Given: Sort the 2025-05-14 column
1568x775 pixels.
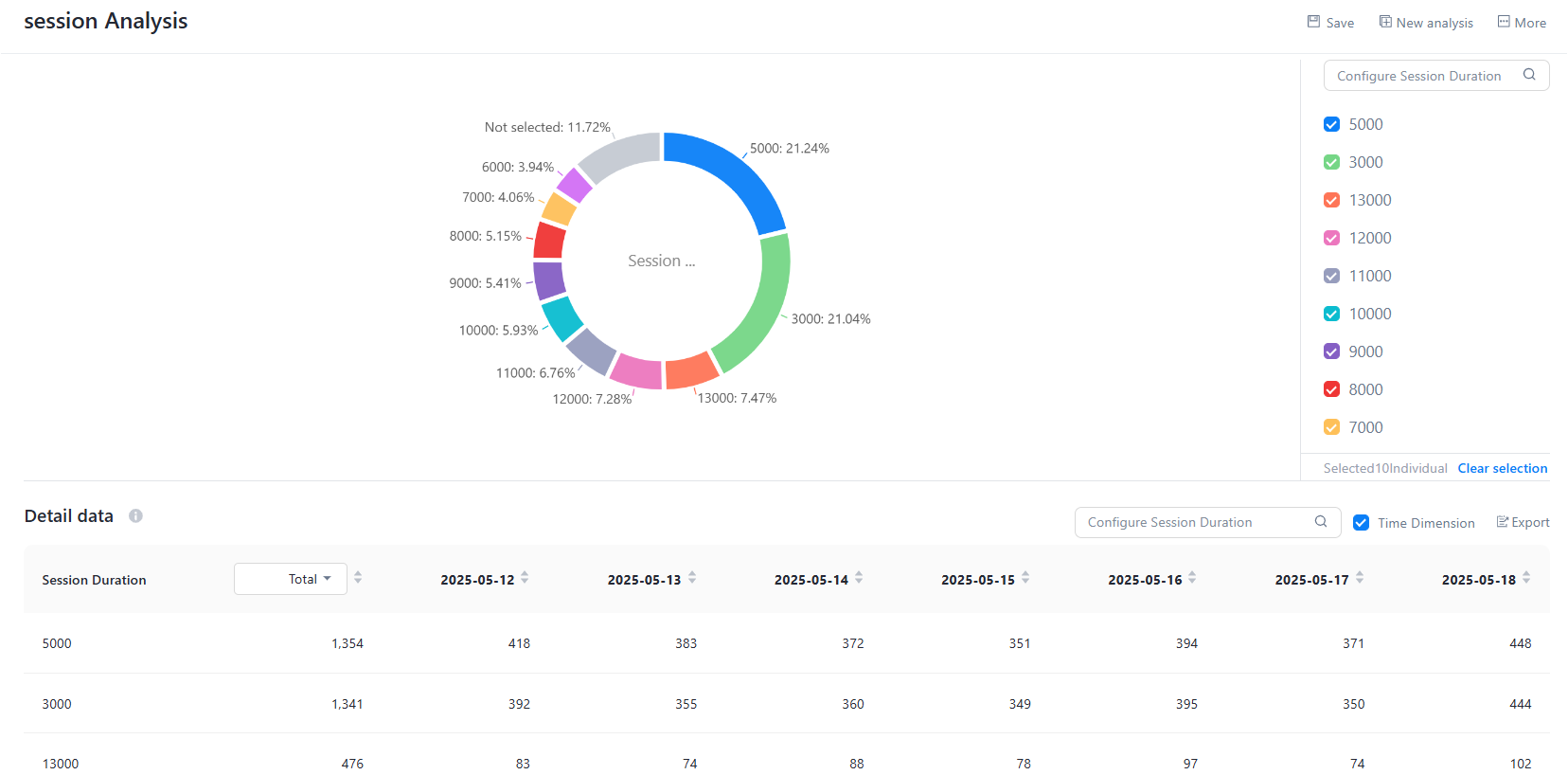Looking at the screenshot, I should 859,578.
